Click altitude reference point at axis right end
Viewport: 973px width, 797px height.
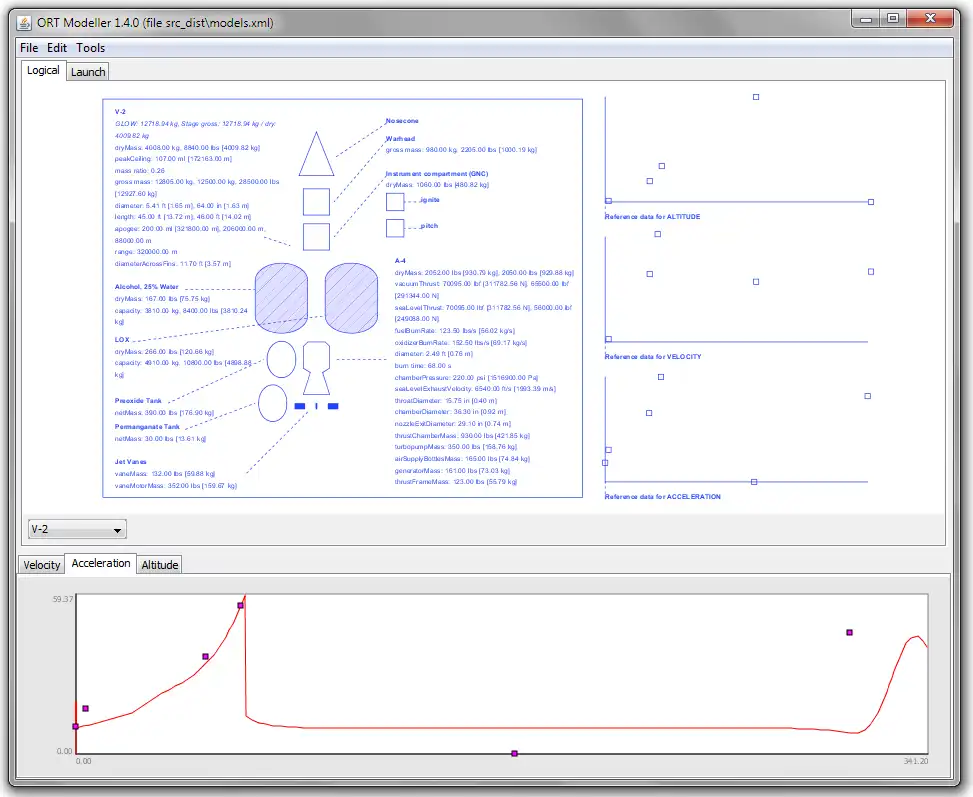tap(871, 202)
